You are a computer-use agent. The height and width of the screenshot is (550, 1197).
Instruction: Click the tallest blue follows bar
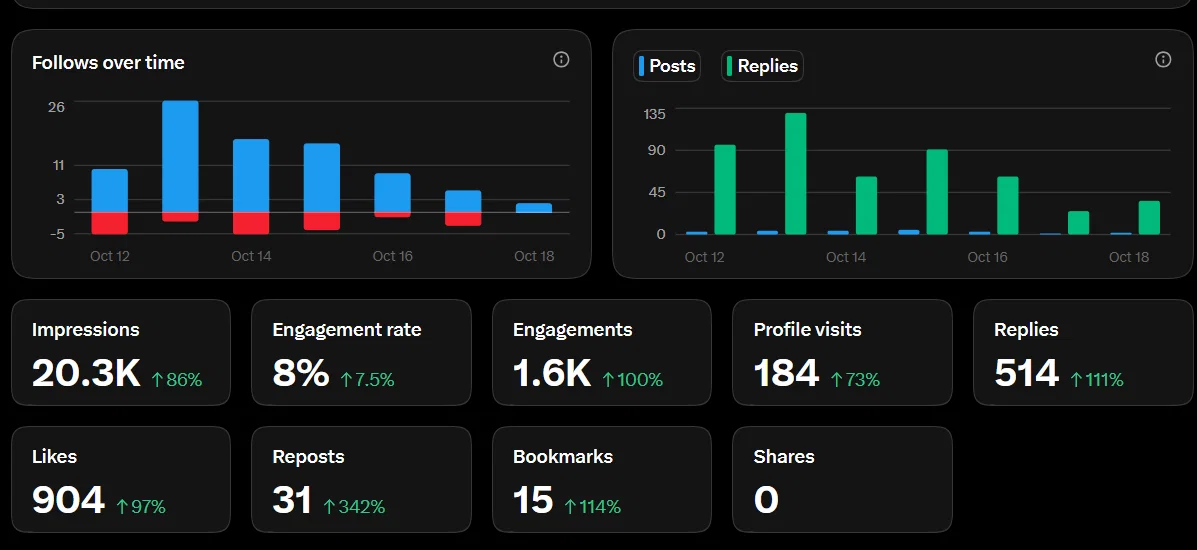click(180, 156)
